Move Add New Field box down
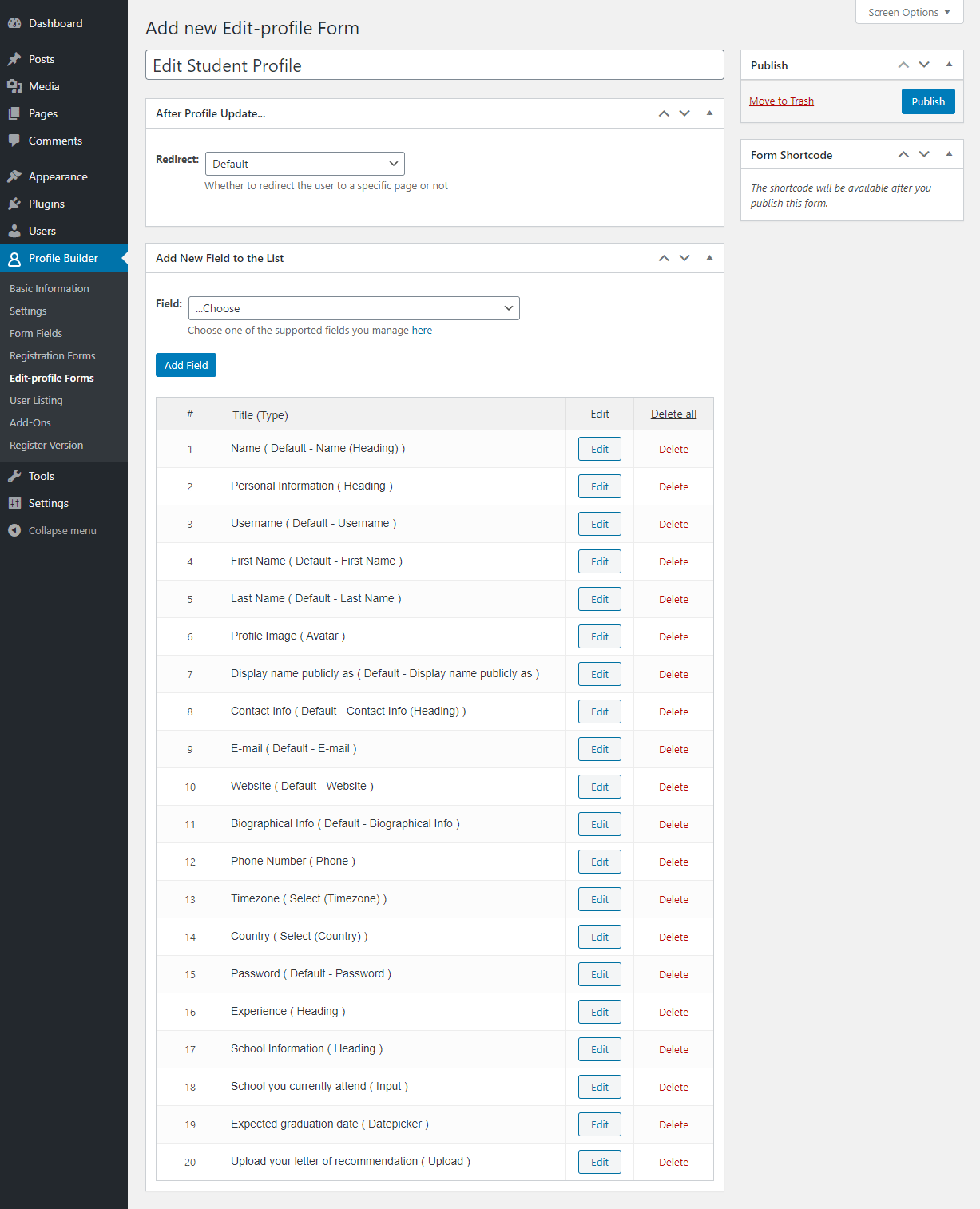The image size is (980, 1209). [x=684, y=258]
